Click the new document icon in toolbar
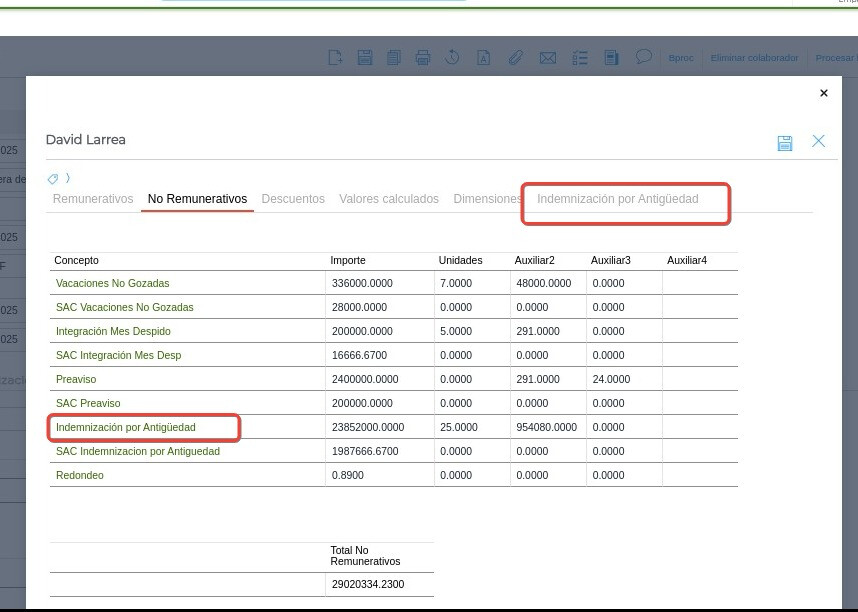858x612 pixels. coord(335,58)
